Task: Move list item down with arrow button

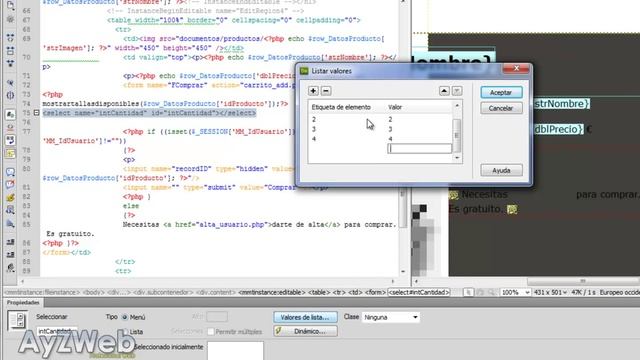Action: [x=457, y=91]
